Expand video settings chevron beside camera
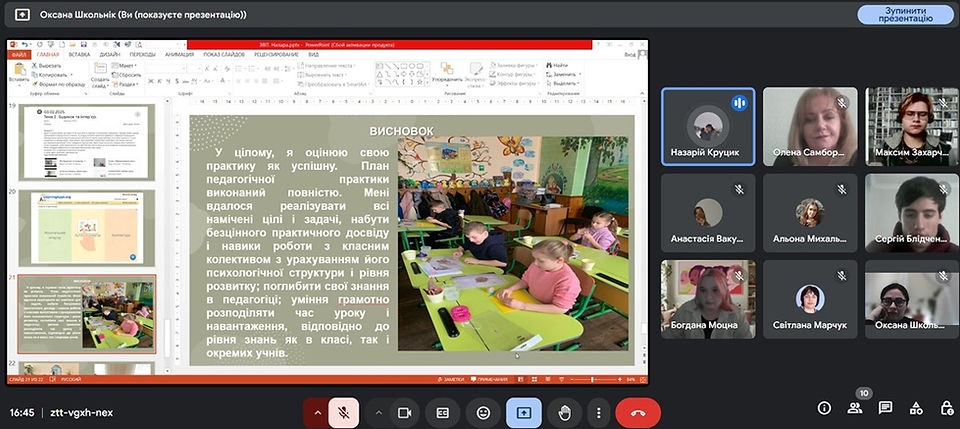This screenshot has height=429, width=960. pos(378,412)
